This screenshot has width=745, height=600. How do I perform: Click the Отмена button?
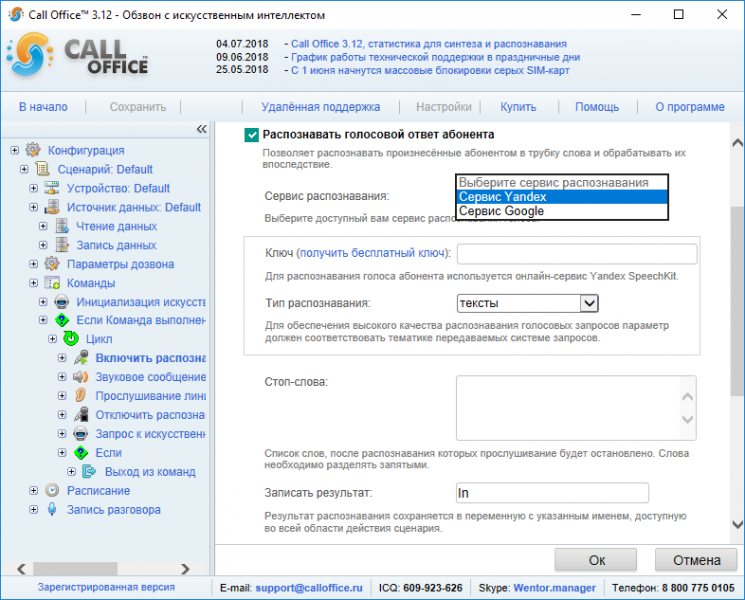pyautogui.click(x=697, y=560)
